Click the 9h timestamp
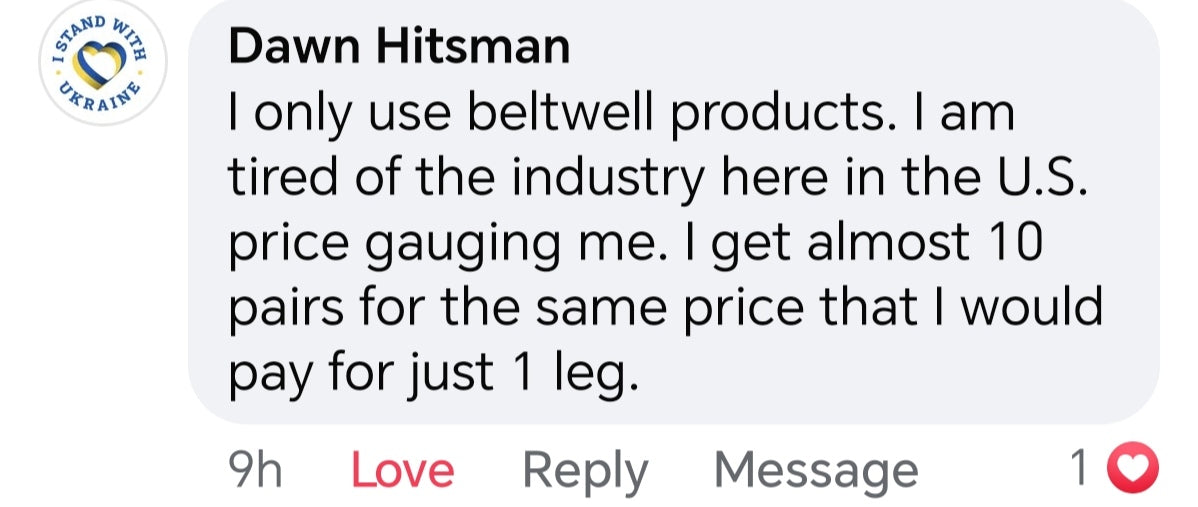 (x=256, y=470)
